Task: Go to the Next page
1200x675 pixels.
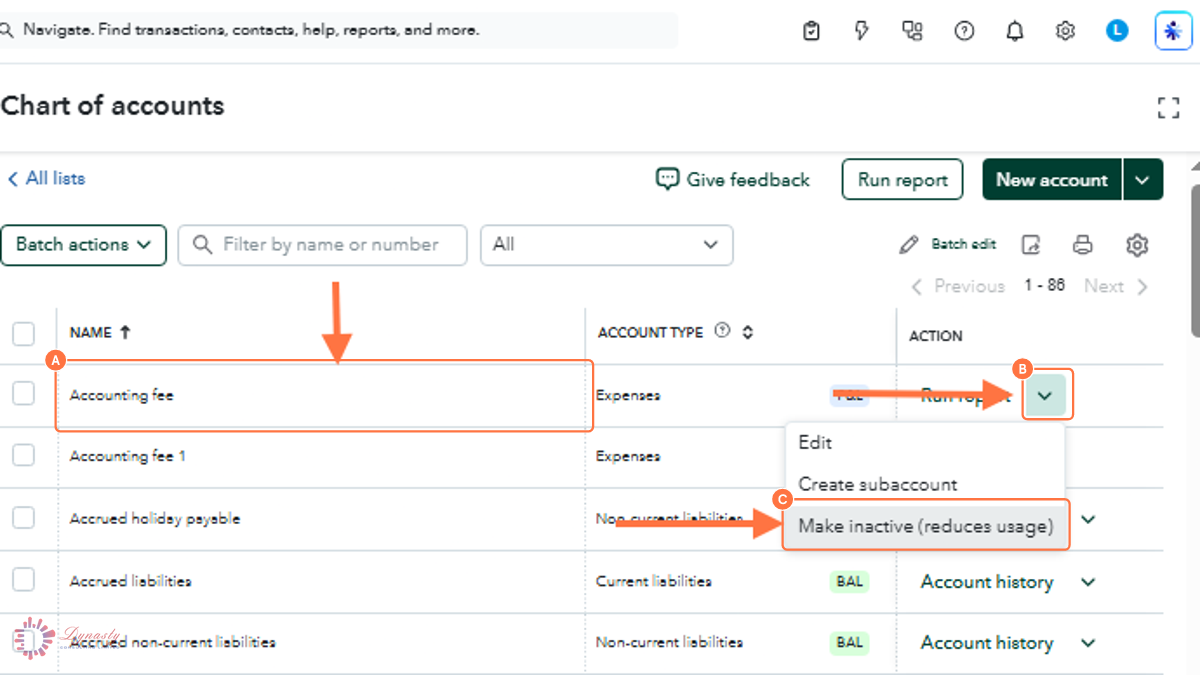Action: tap(1115, 286)
